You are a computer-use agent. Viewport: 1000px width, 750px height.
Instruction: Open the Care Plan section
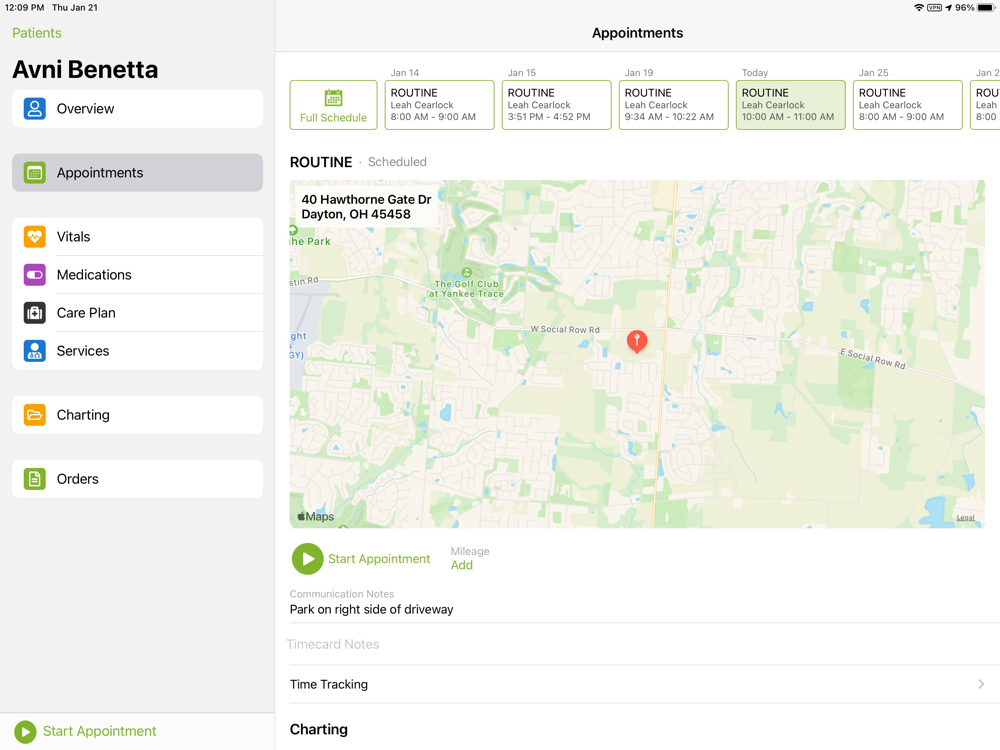coord(137,313)
